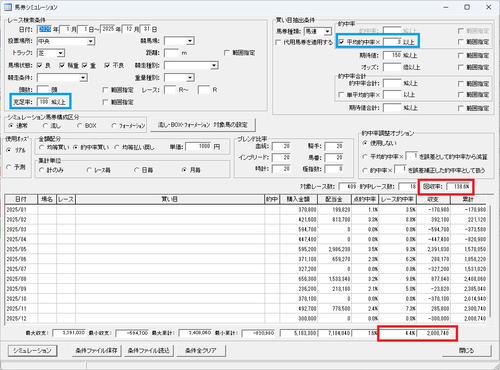The height and width of the screenshot is (370, 500).
Task: Select 月毎 aggregation radio
Action: (184, 170)
